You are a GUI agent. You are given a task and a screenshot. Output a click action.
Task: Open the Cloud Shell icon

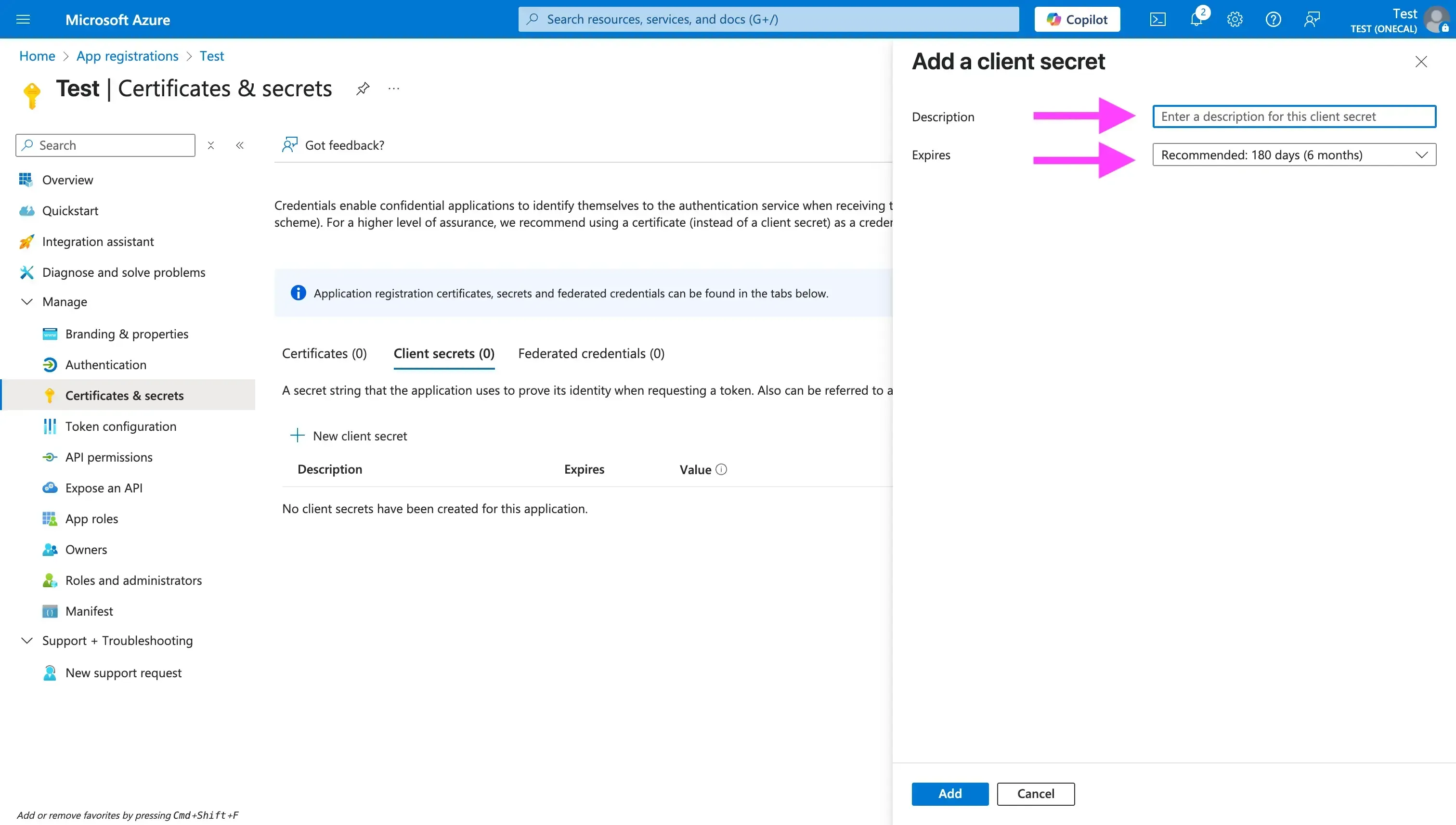(x=1158, y=19)
